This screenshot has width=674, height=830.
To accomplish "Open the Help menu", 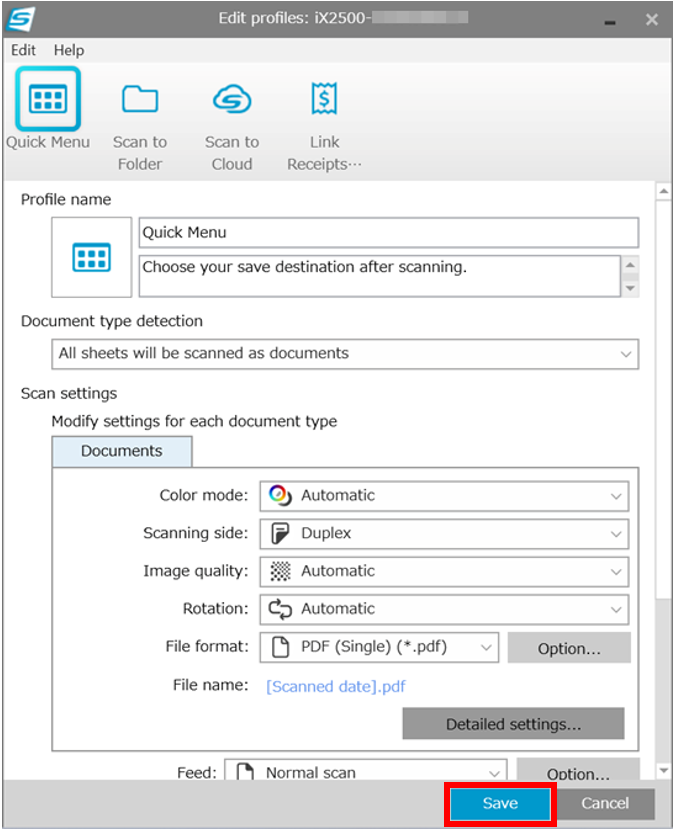I will pos(69,50).
